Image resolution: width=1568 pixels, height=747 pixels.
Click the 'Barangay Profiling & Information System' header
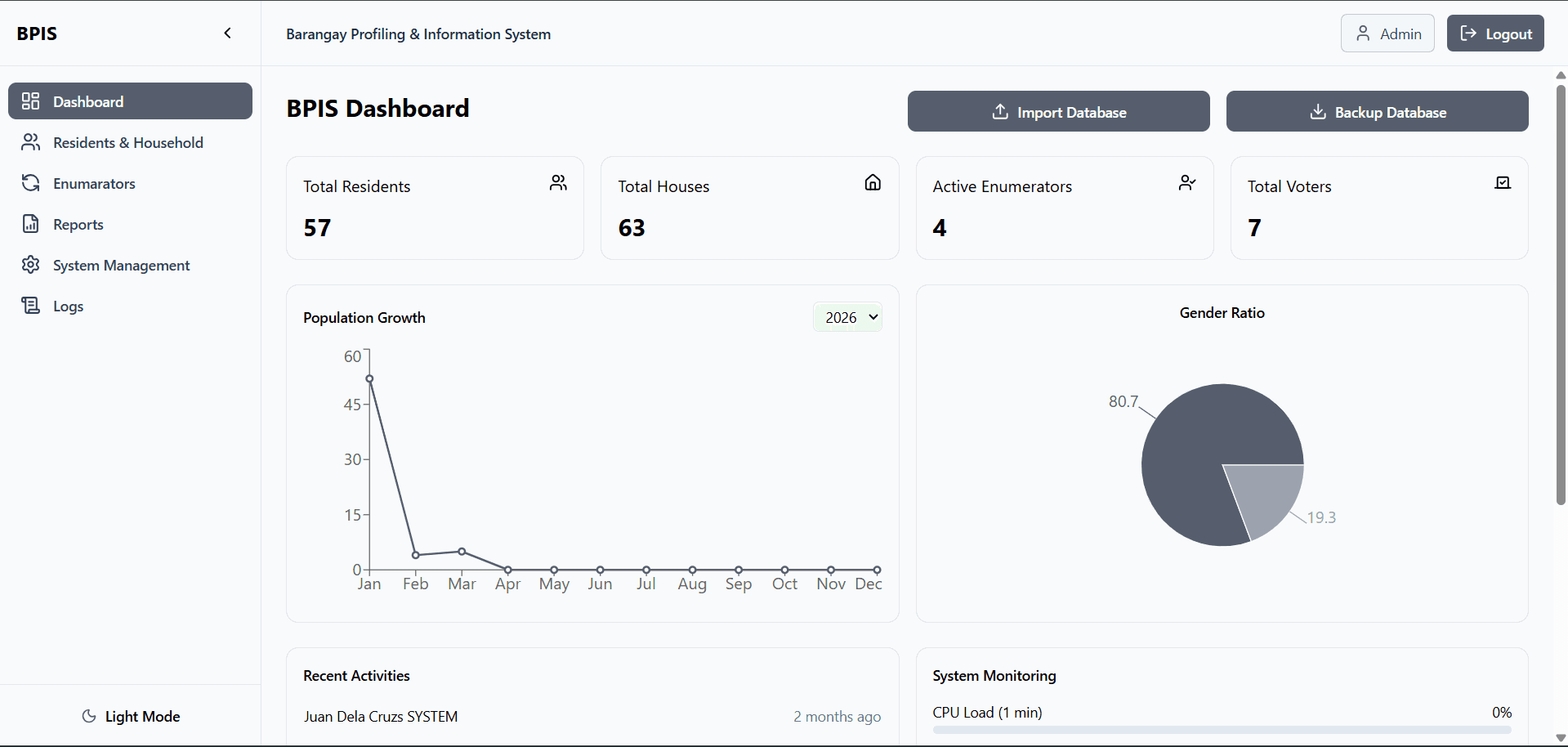[x=418, y=34]
